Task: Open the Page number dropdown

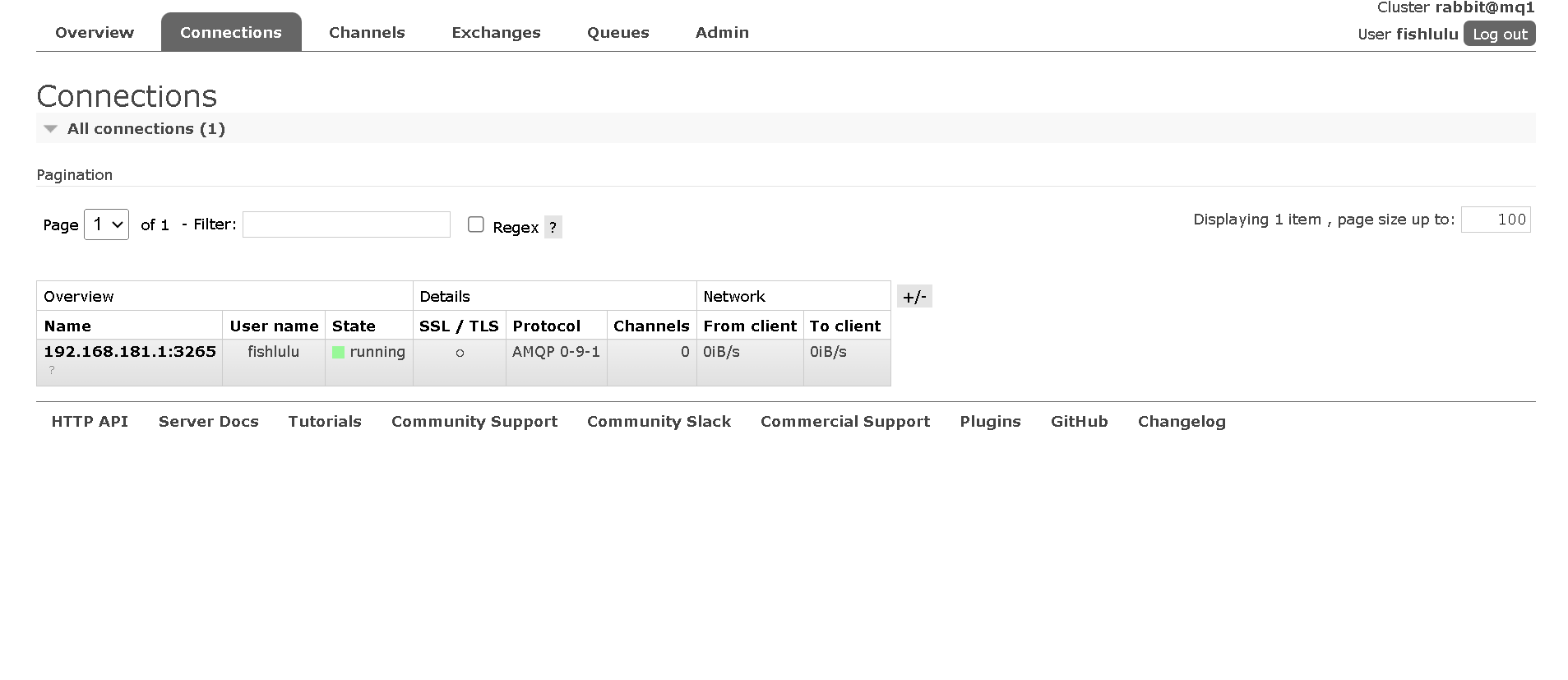Action: point(106,224)
